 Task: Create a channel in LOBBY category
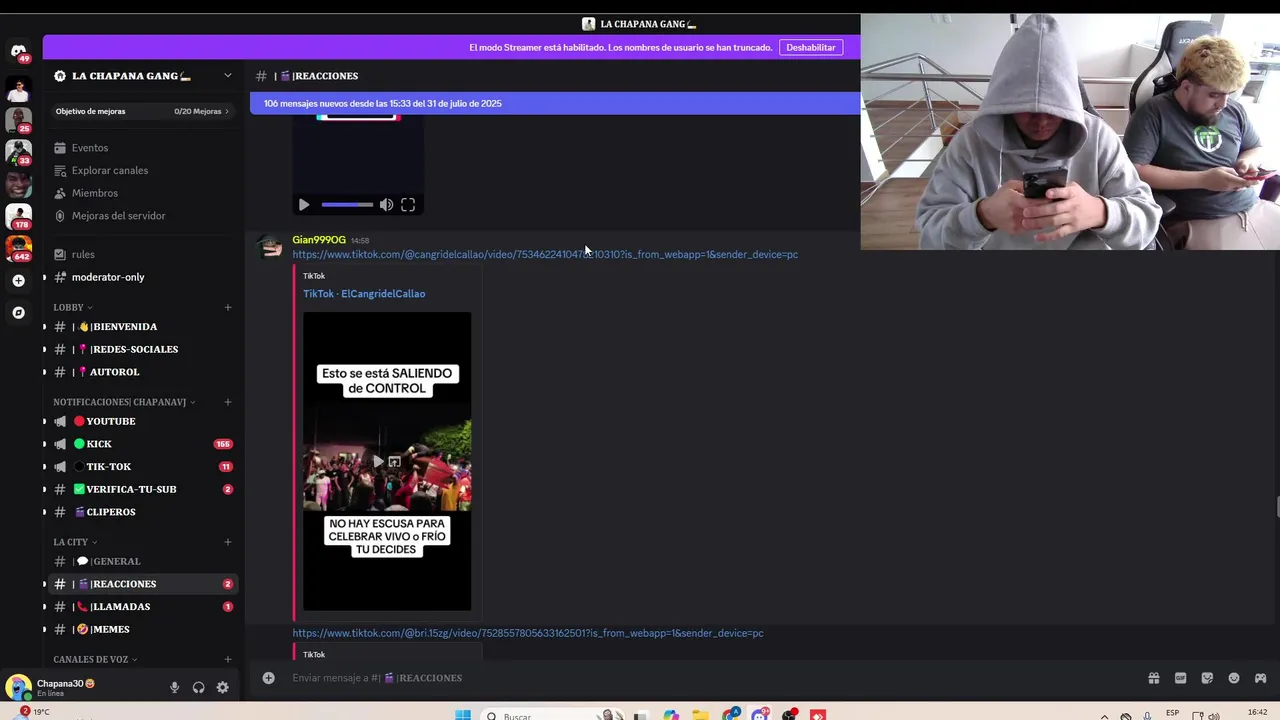[228, 307]
